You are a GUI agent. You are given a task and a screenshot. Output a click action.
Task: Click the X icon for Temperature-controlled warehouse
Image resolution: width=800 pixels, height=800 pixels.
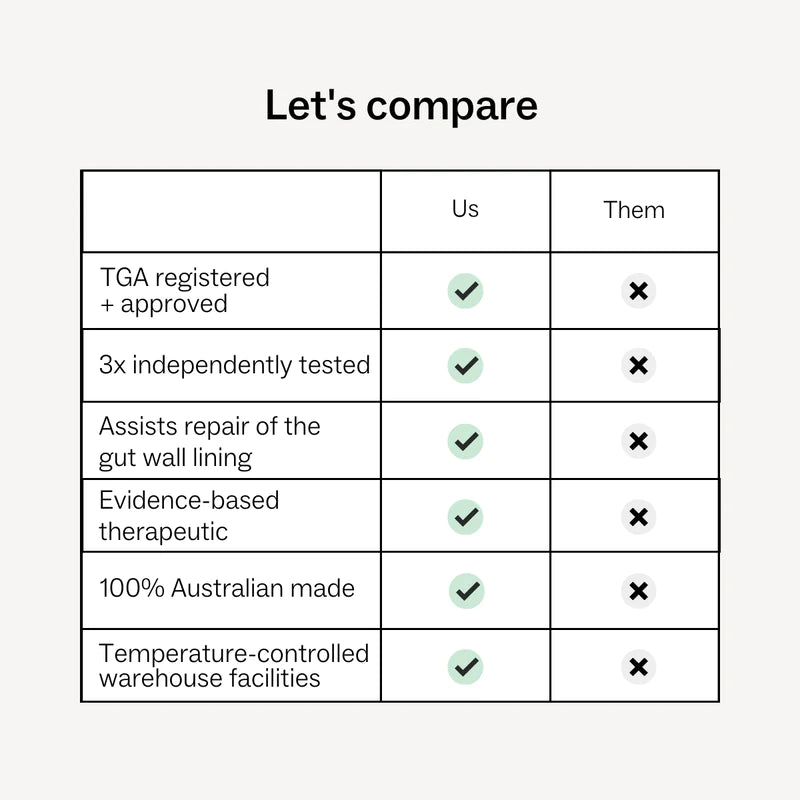click(x=638, y=666)
